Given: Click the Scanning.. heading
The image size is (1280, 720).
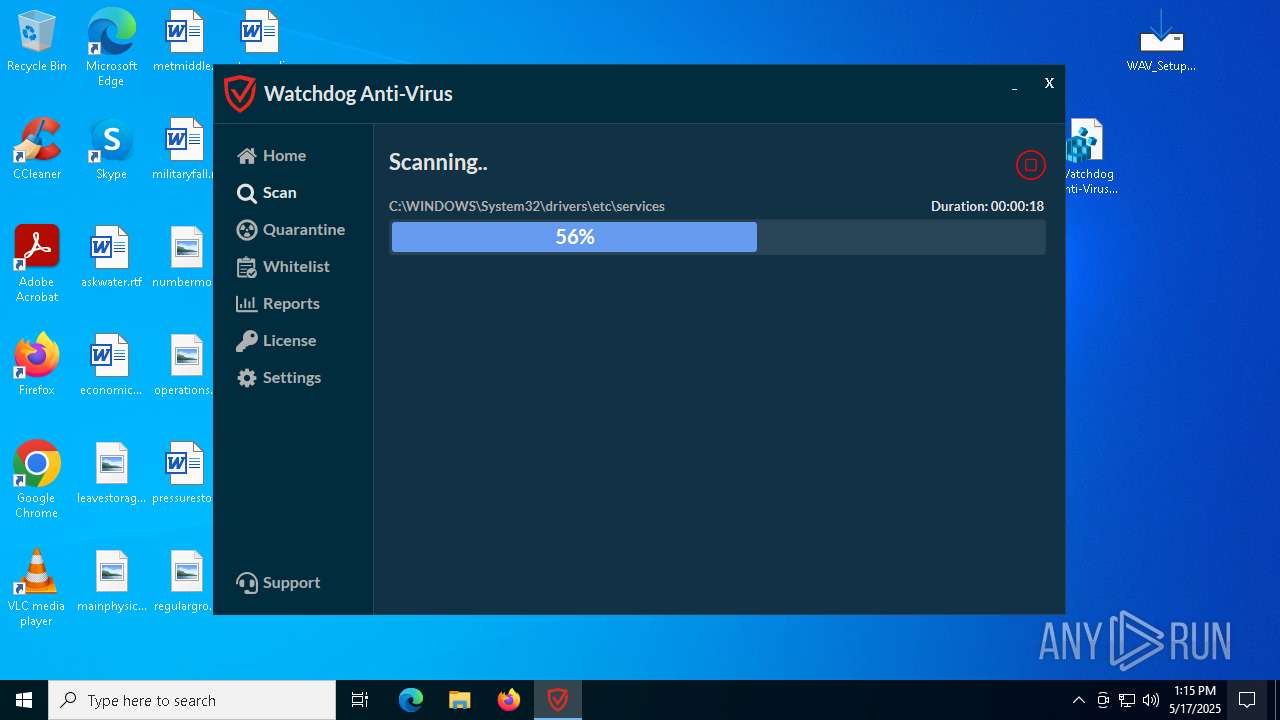Looking at the screenshot, I should point(438,162).
